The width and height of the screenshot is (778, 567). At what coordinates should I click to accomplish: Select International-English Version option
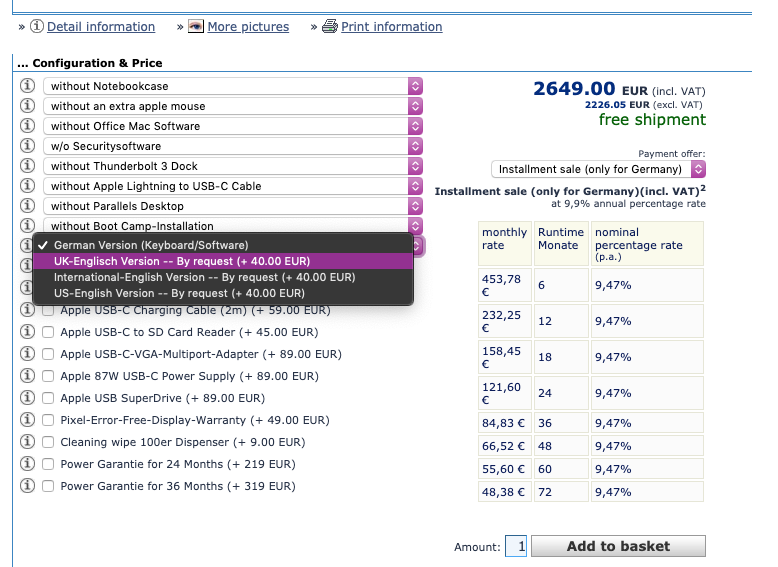pyautogui.click(x=223, y=277)
